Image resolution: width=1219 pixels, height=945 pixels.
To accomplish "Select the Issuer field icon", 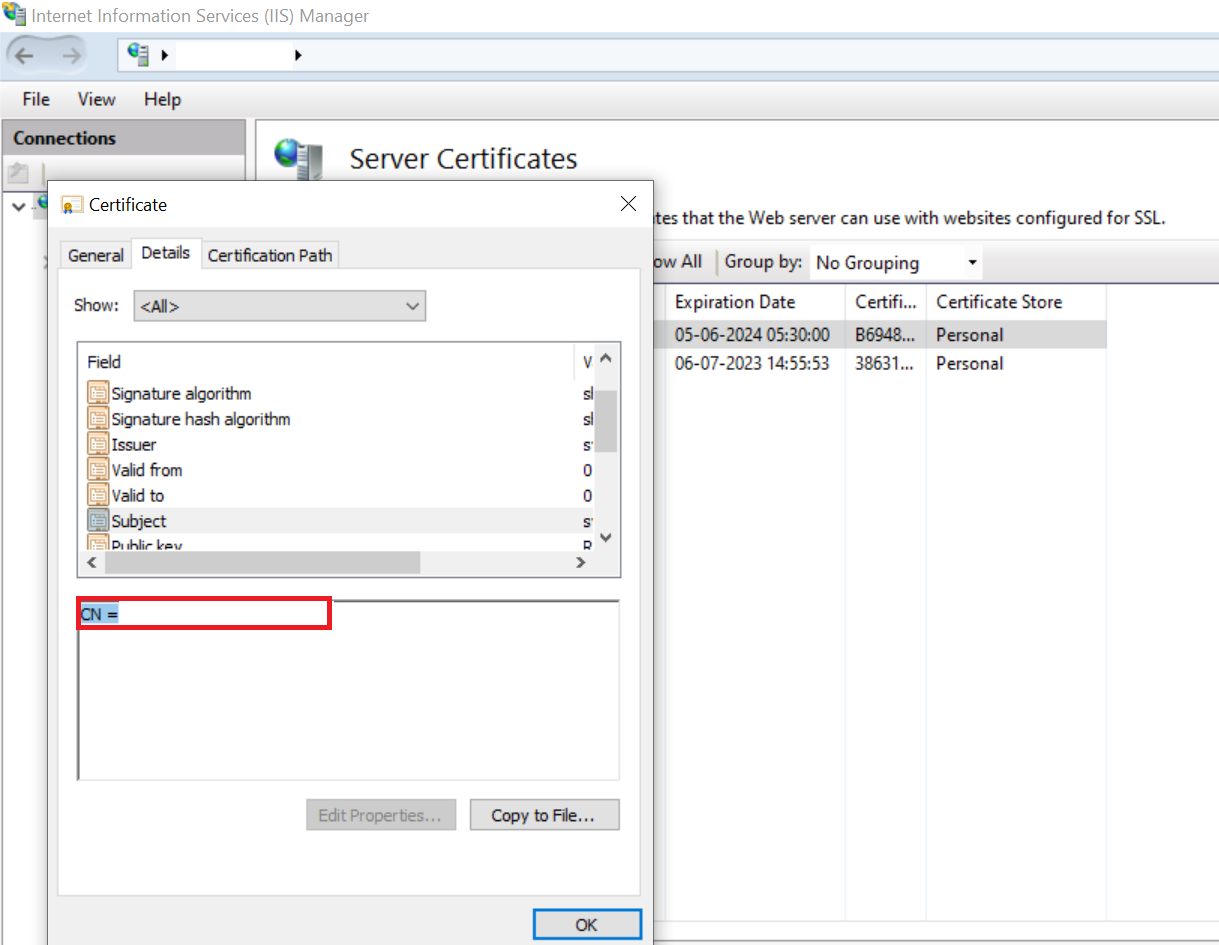I will (97, 444).
